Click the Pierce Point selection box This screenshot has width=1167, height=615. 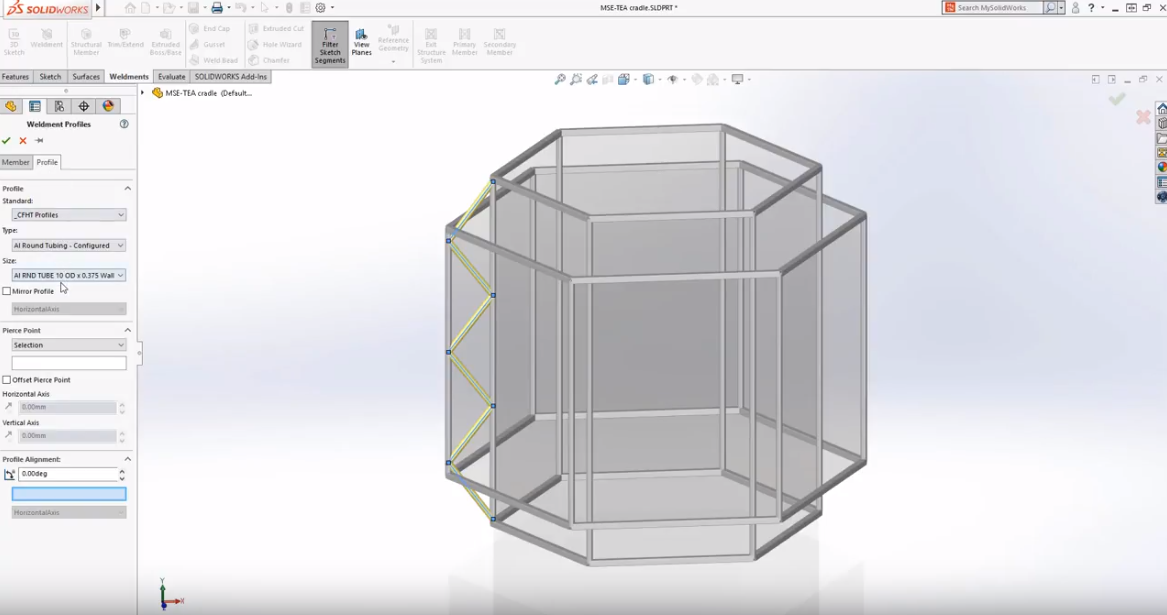coord(68,363)
